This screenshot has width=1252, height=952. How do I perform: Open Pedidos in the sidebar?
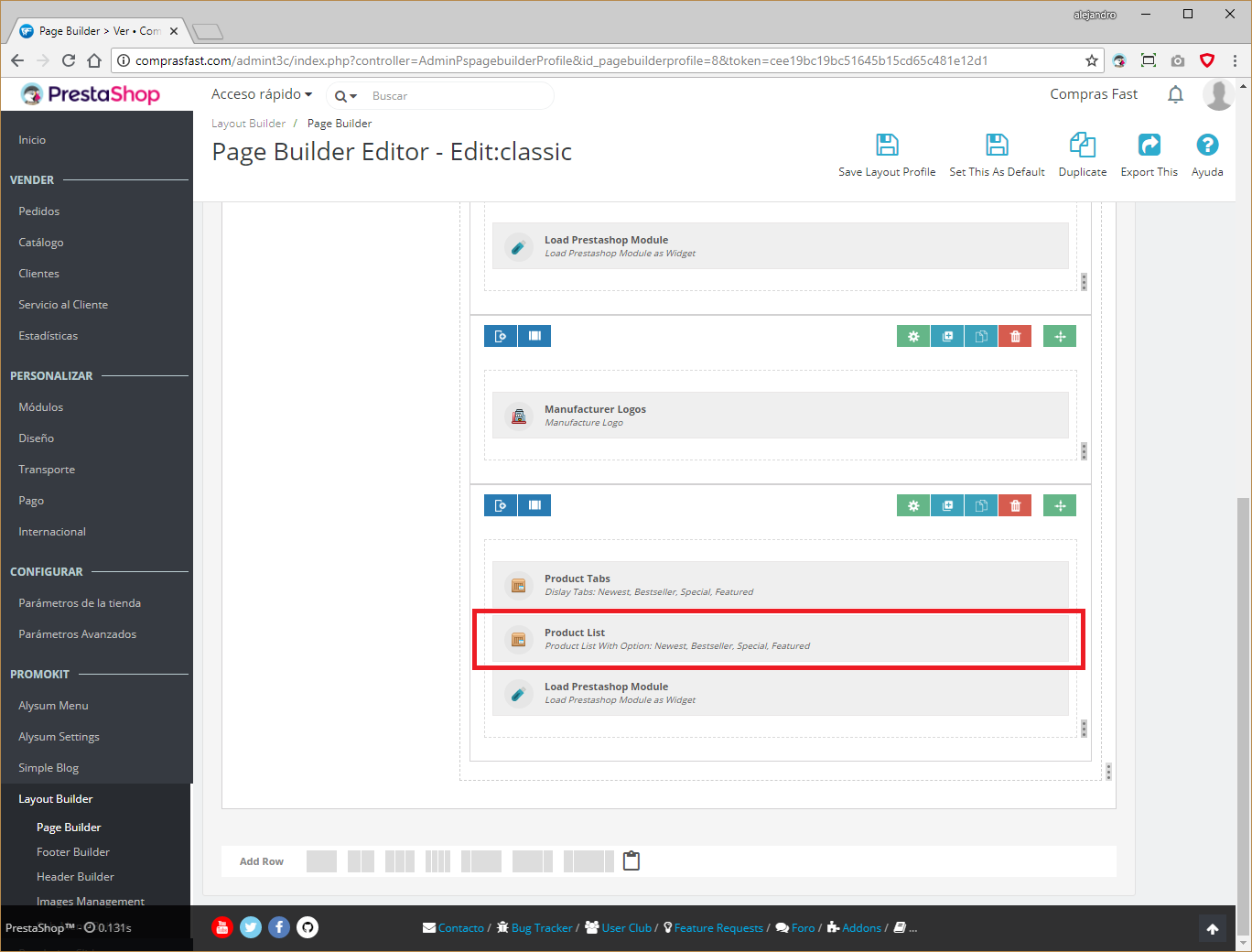39,211
